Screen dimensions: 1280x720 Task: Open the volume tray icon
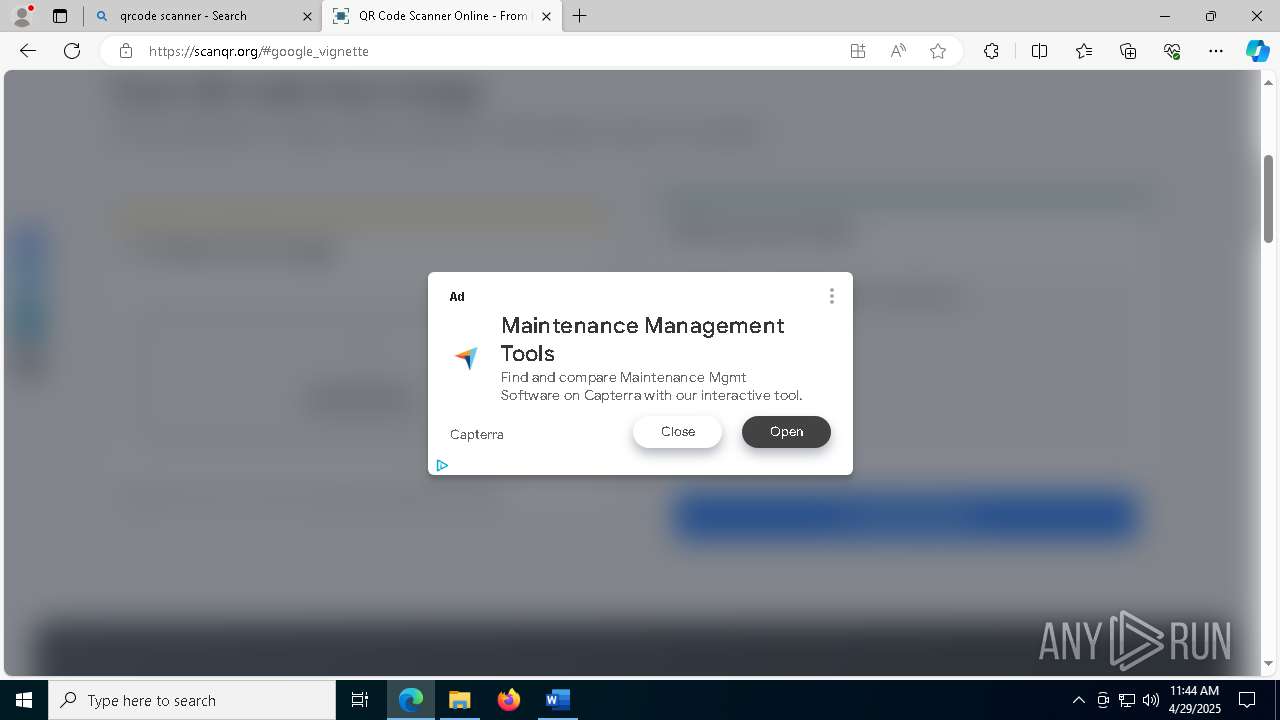point(1150,700)
